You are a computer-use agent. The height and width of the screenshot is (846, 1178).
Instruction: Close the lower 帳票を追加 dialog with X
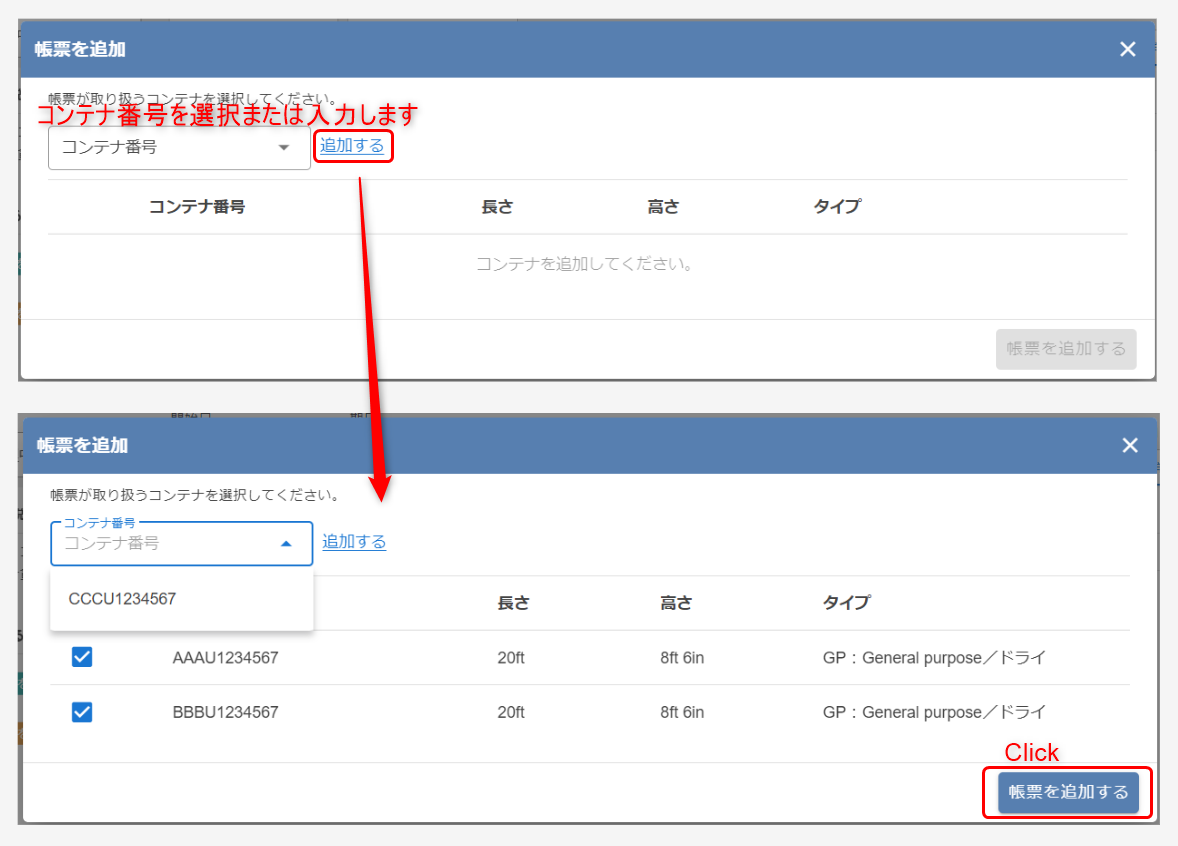click(1129, 445)
